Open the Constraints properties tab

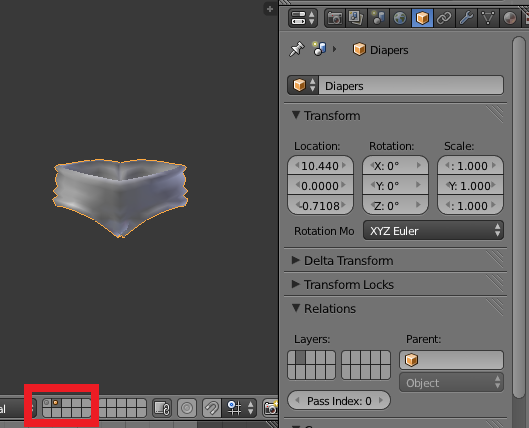[444, 18]
